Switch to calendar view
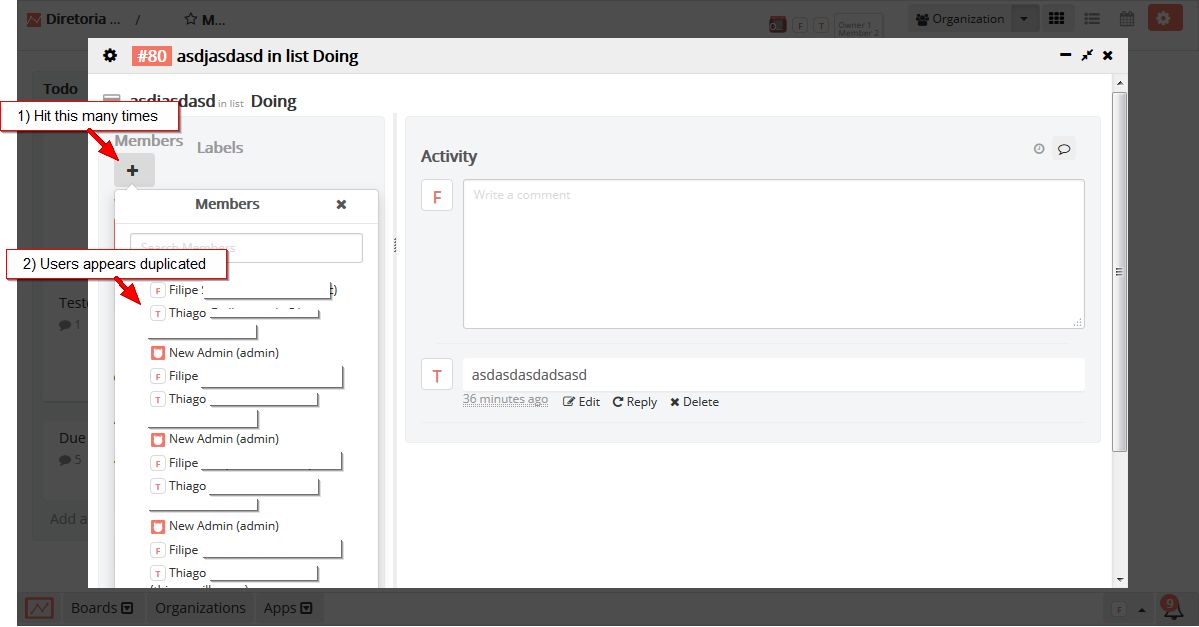The width and height of the screenshot is (1199, 627). (x=1126, y=17)
